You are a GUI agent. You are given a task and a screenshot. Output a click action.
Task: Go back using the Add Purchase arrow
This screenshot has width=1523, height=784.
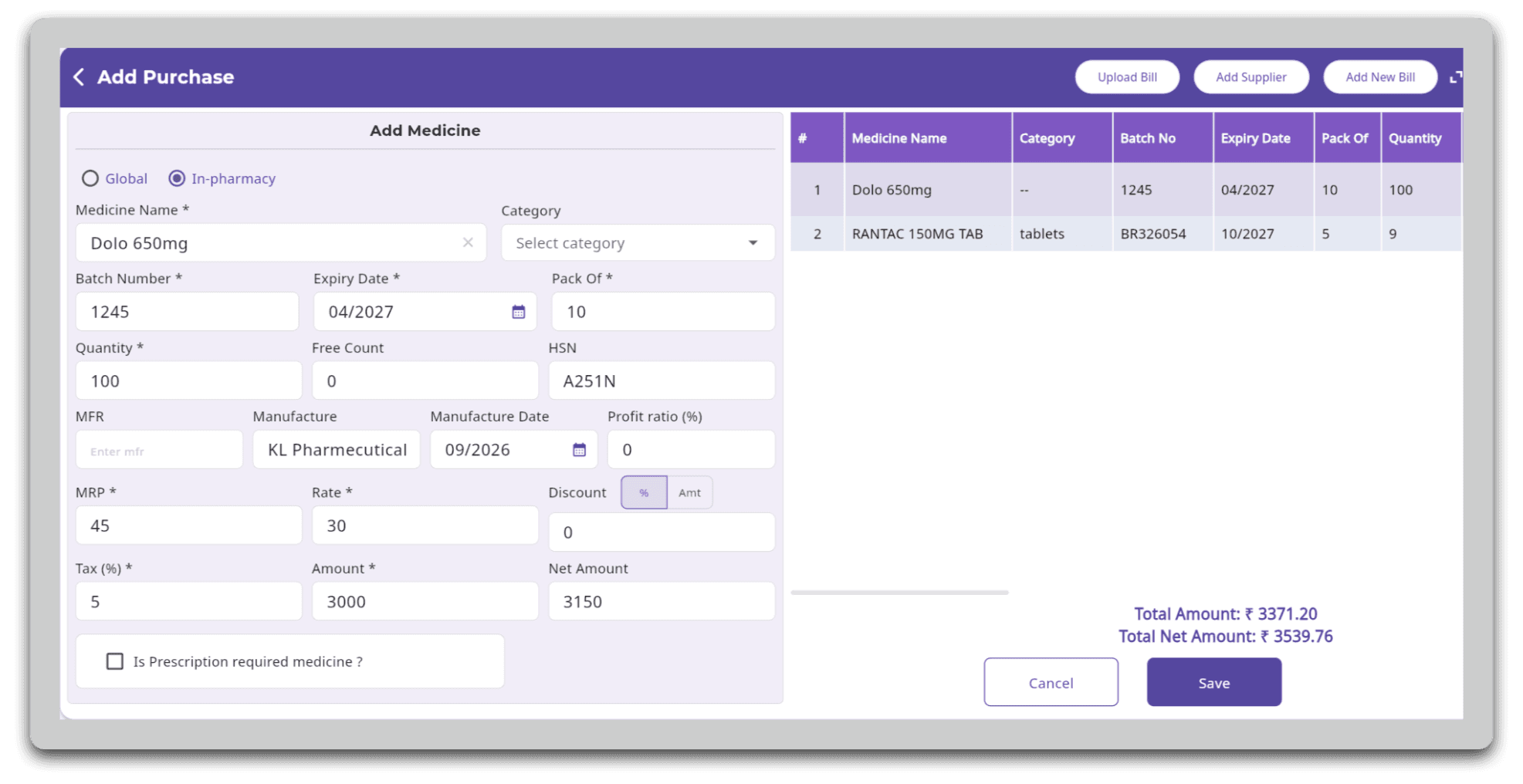point(79,76)
